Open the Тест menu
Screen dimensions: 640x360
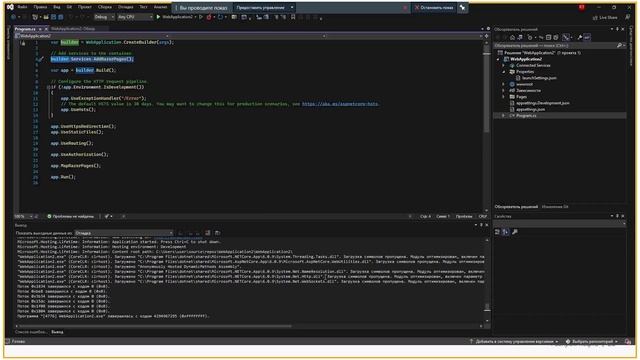(143, 7)
